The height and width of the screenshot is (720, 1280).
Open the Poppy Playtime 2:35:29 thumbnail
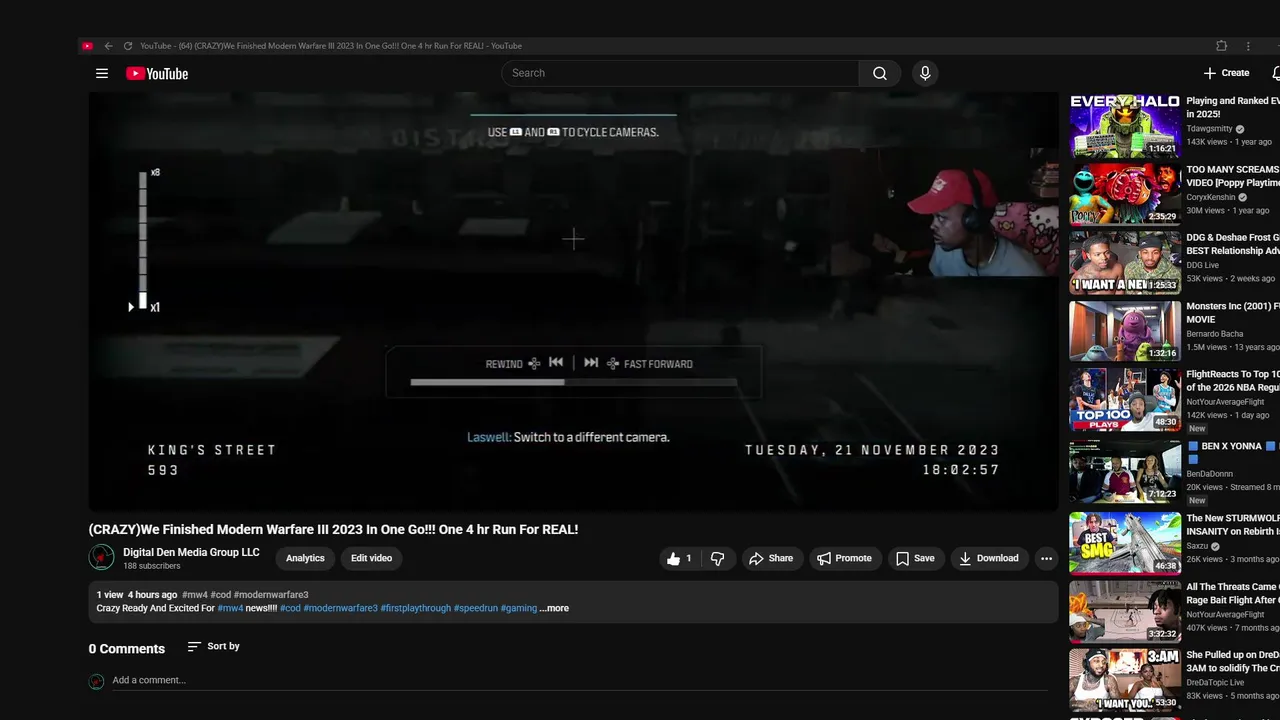point(1125,195)
